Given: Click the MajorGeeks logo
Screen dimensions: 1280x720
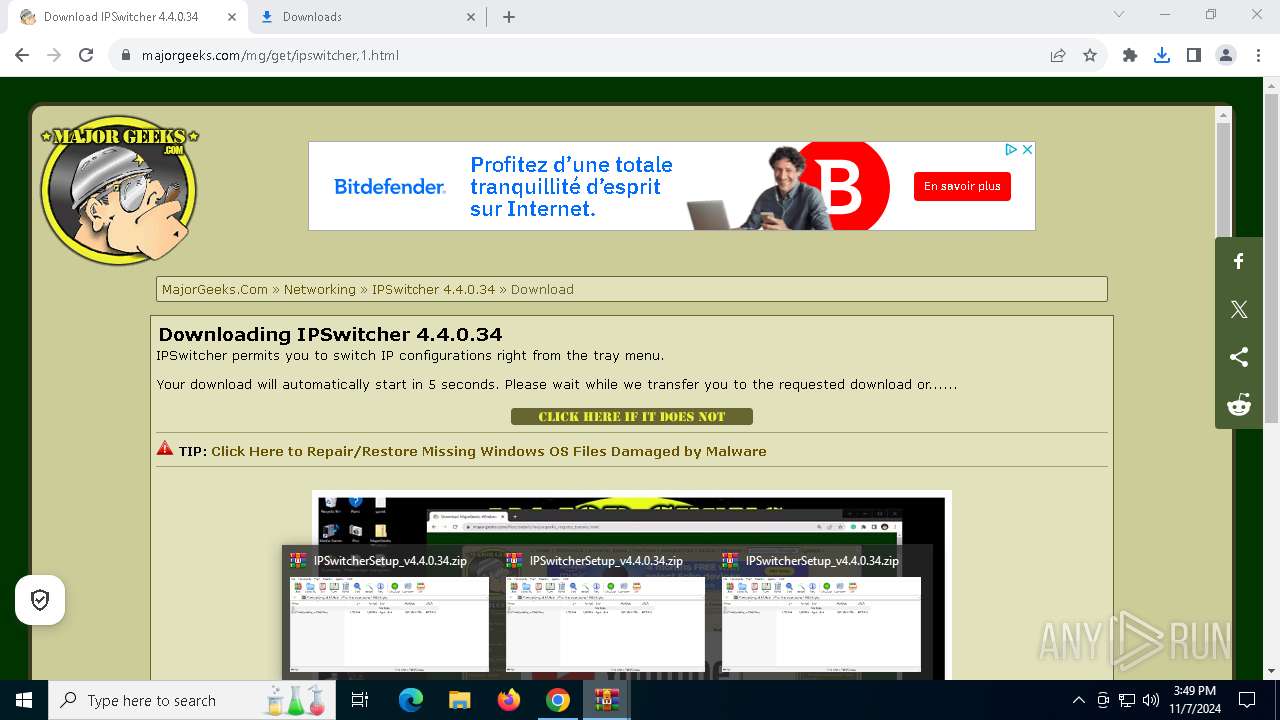Looking at the screenshot, I should tap(119, 192).
